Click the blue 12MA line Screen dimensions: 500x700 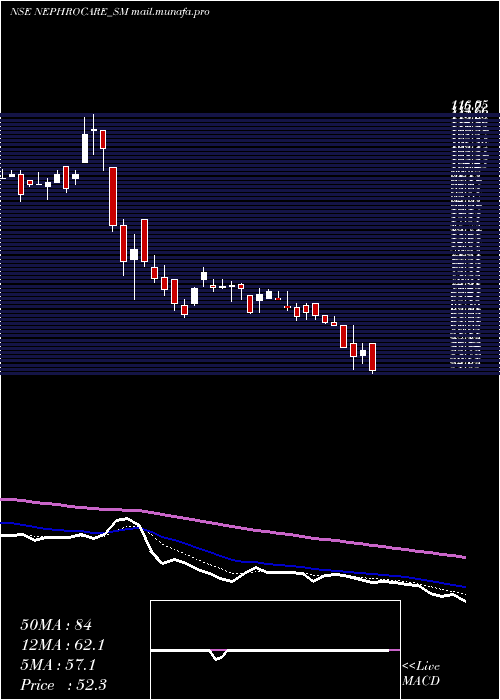pos(232,559)
